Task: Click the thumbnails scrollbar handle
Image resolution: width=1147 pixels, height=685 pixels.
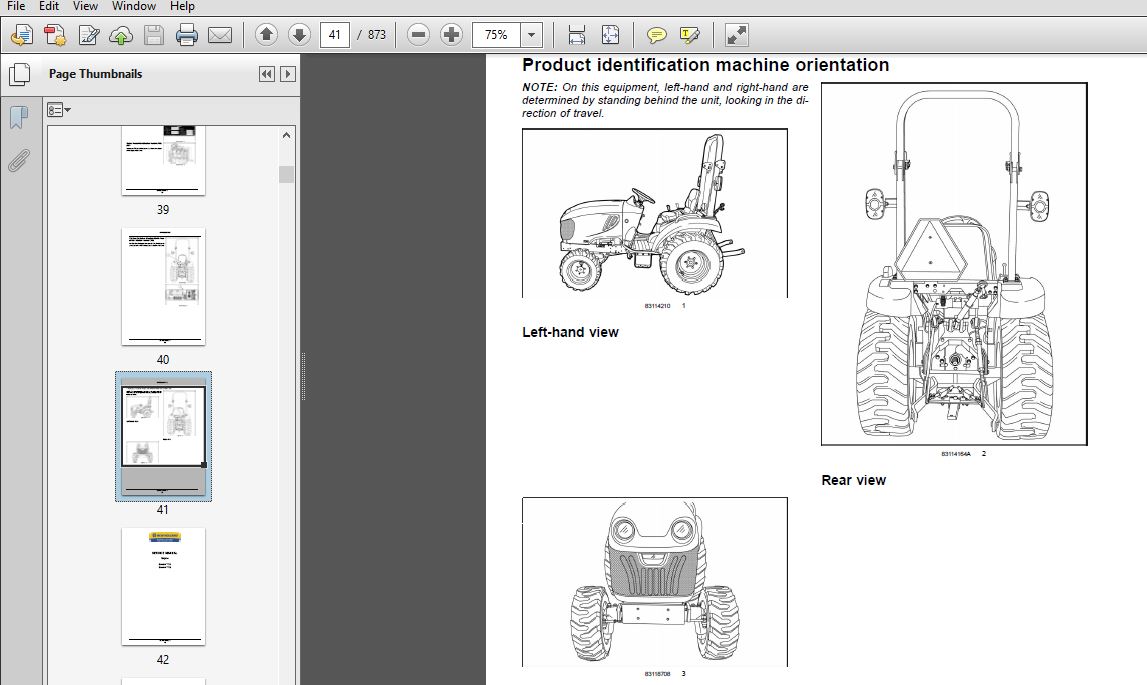Action: pyautogui.click(x=286, y=174)
